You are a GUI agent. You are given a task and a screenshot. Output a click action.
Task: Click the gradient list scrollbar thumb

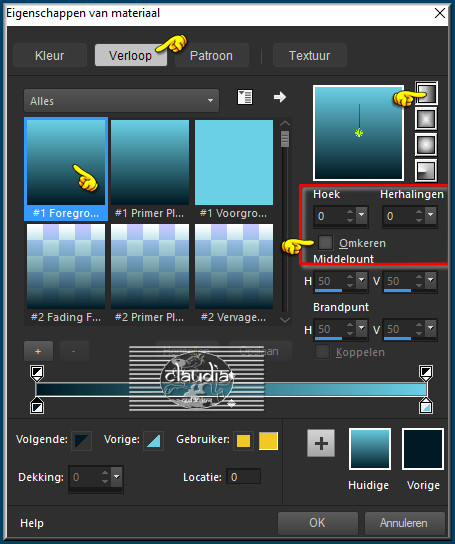coord(285,139)
